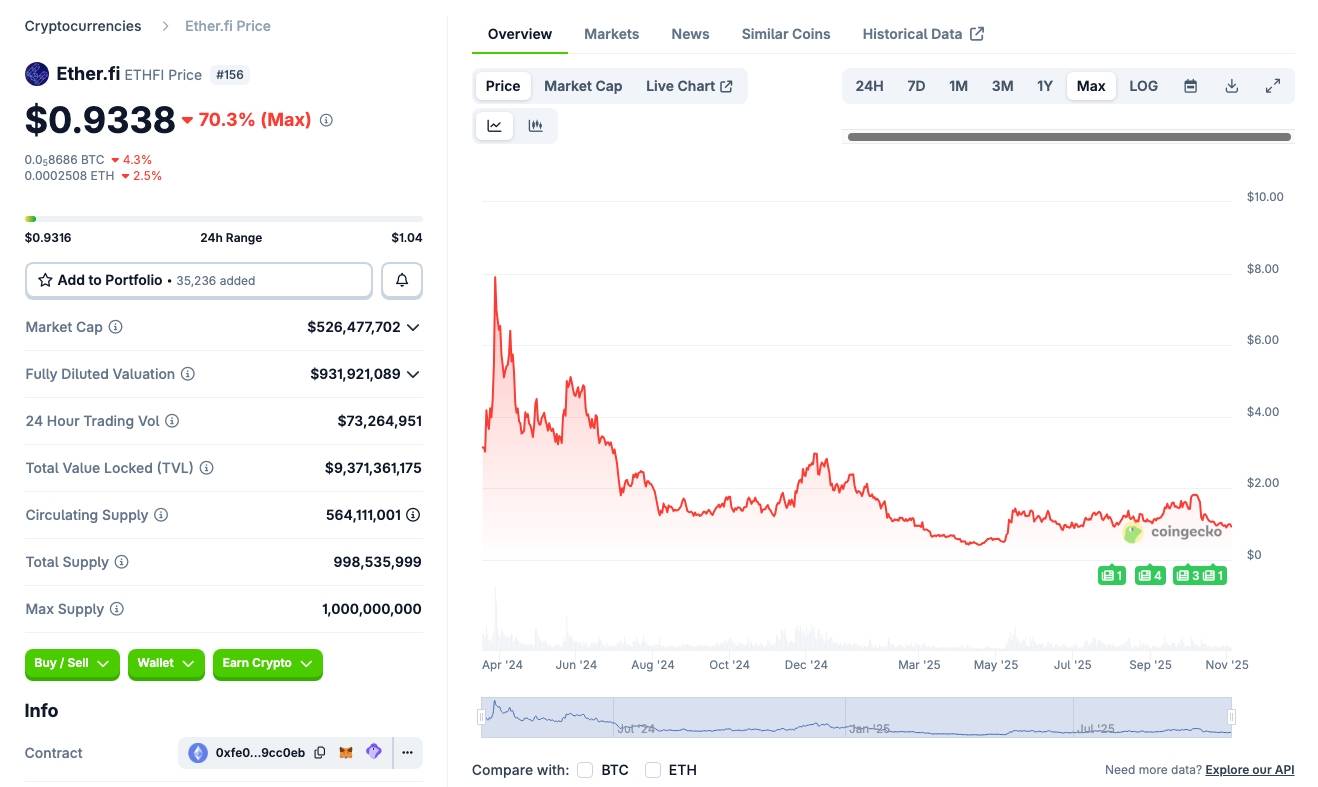The image size is (1318, 787).
Task: Click the Add to Portfolio button
Action: tap(198, 281)
